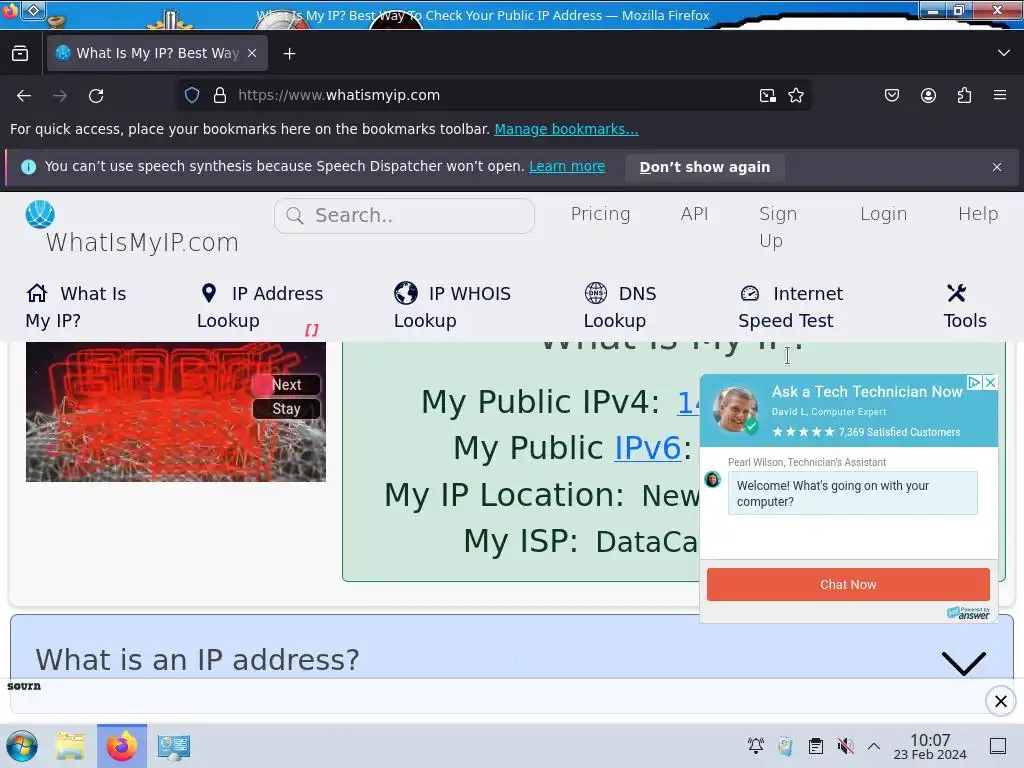Click the show desktop button

pos(998,746)
